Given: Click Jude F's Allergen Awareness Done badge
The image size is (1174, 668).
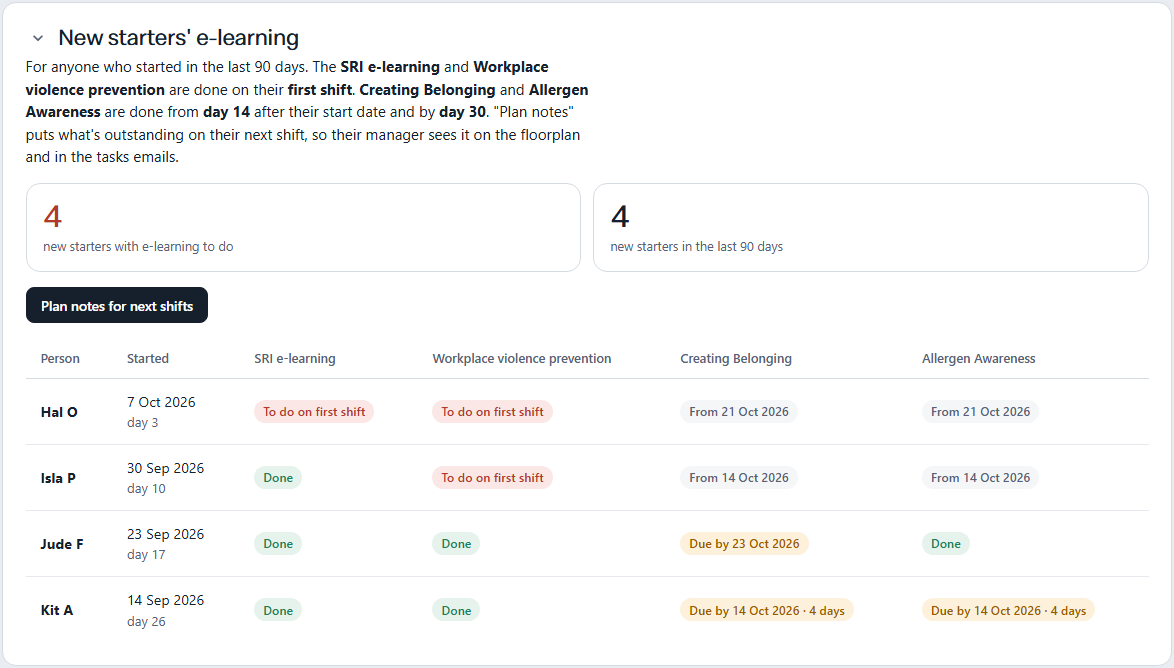Looking at the screenshot, I should [x=946, y=544].
